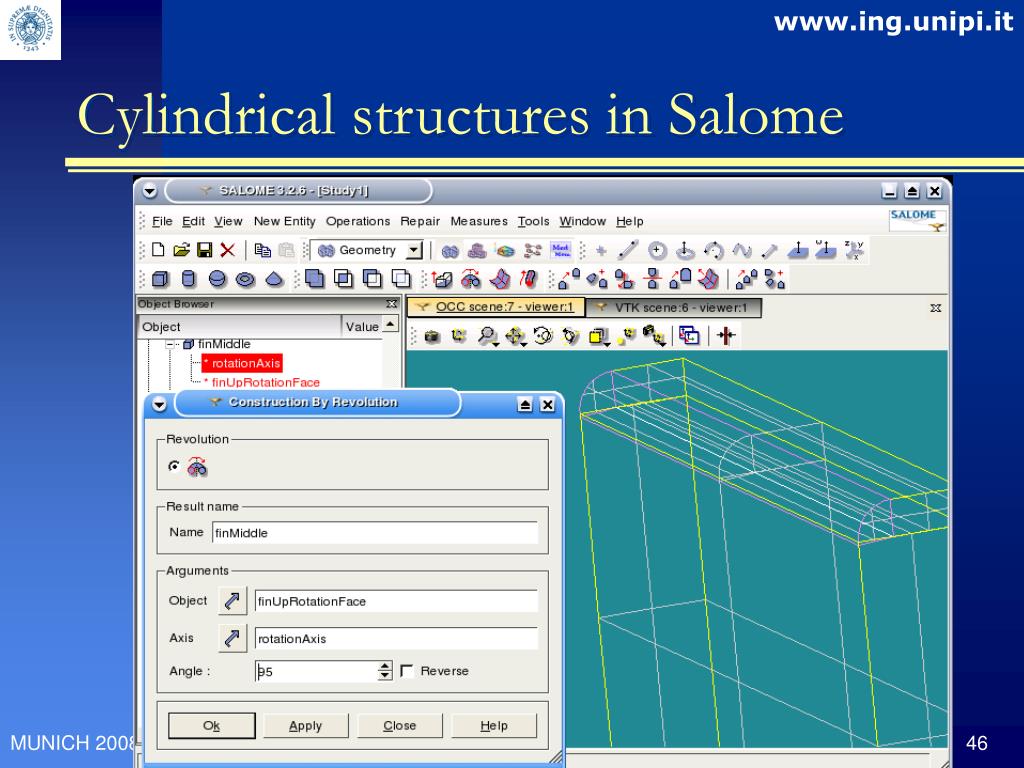The image size is (1024, 768).
Task: Open the Zoom icon's dropdown arrow
Action: click(x=496, y=344)
